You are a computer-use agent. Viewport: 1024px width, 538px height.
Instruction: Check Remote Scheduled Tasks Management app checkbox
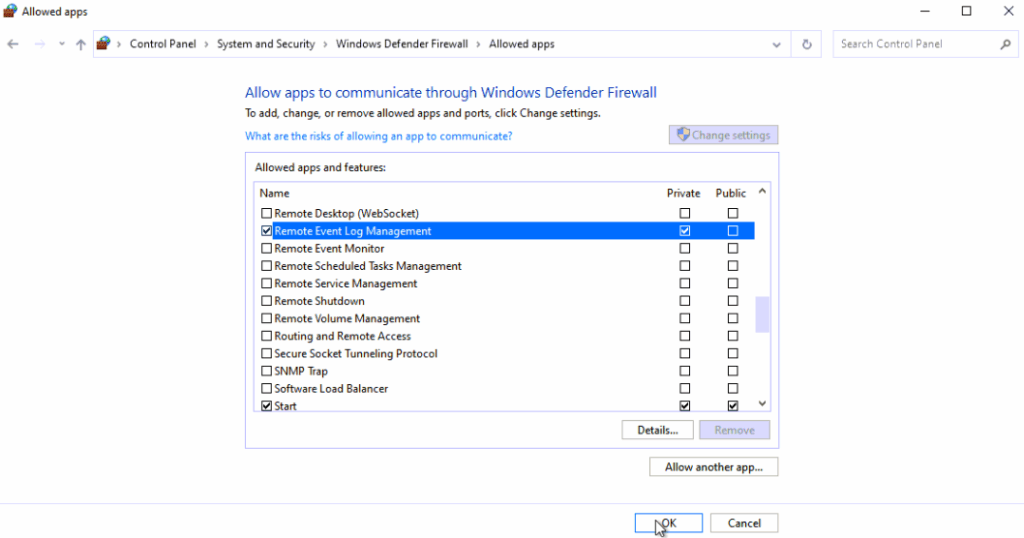click(x=266, y=266)
